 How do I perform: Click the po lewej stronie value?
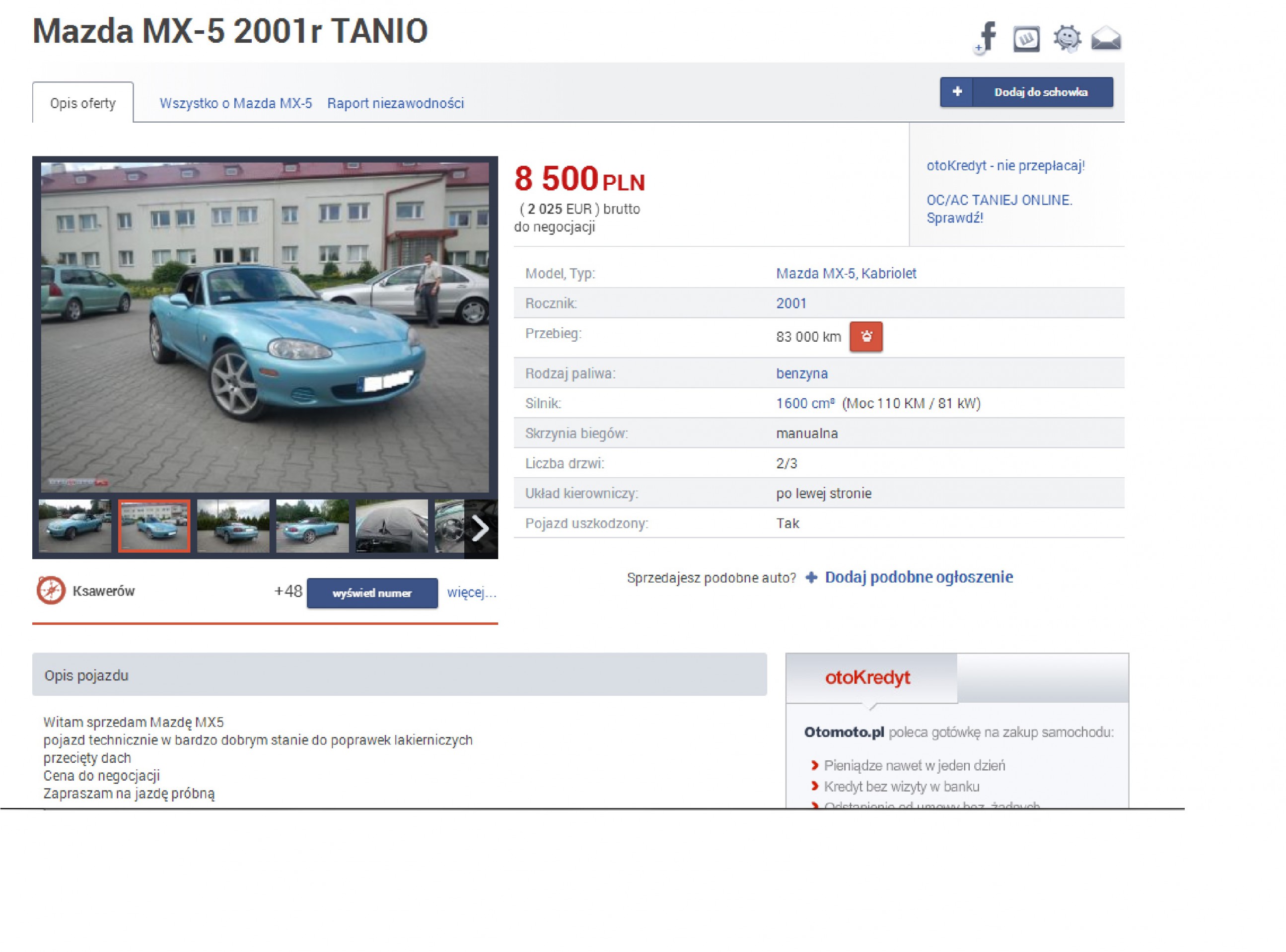pos(823,493)
